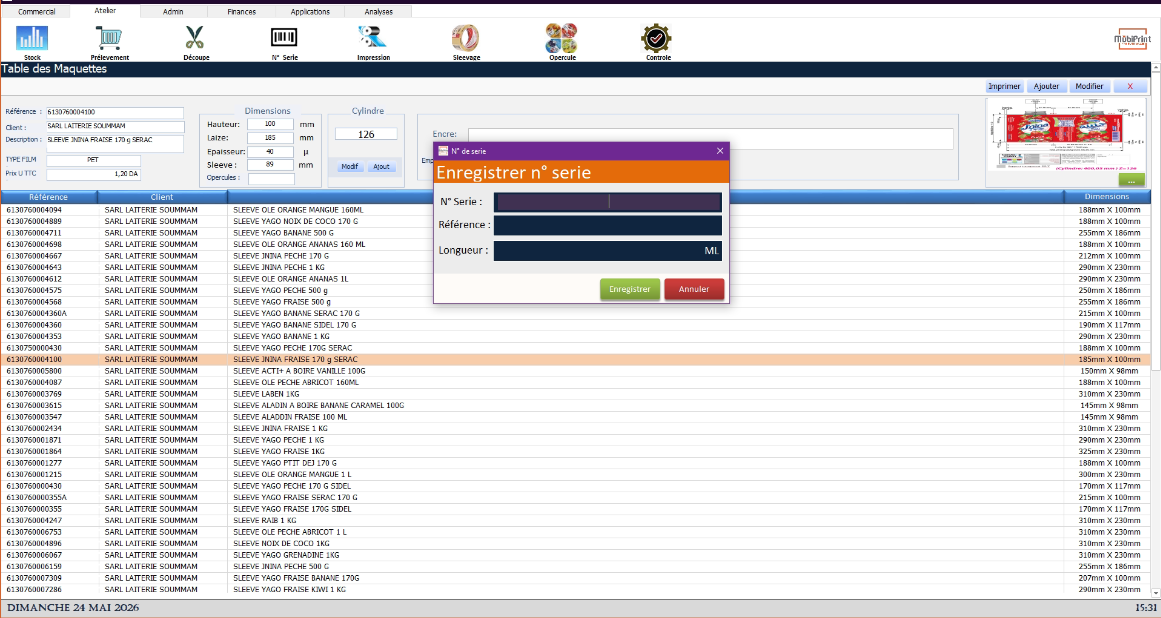Screen dimensions: 1161x618
Task: Sort by the Dimensions column header
Action: click(x=1107, y=197)
